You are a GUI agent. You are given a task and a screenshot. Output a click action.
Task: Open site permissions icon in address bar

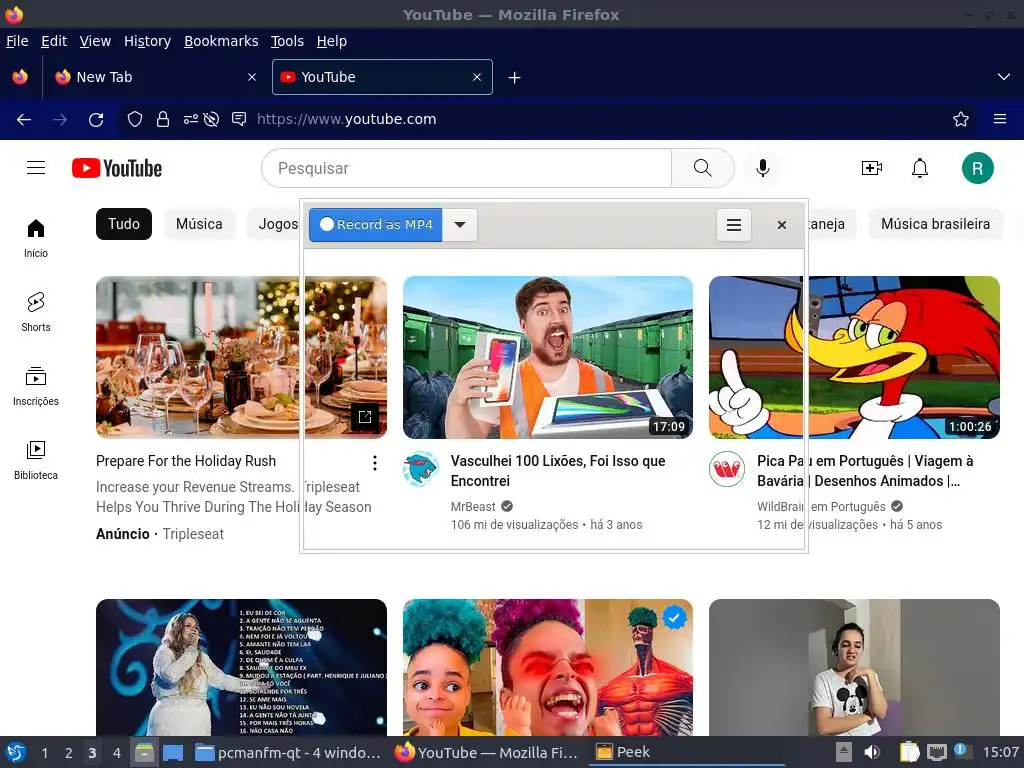click(x=191, y=119)
